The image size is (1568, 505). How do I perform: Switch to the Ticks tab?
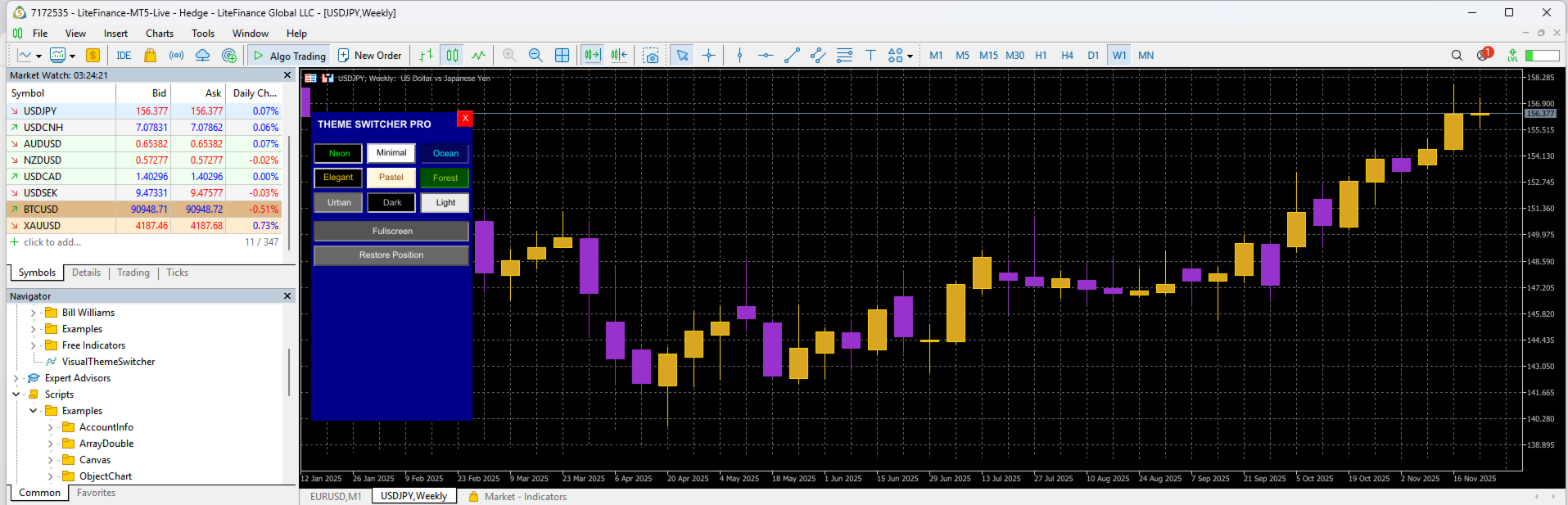coord(177,273)
